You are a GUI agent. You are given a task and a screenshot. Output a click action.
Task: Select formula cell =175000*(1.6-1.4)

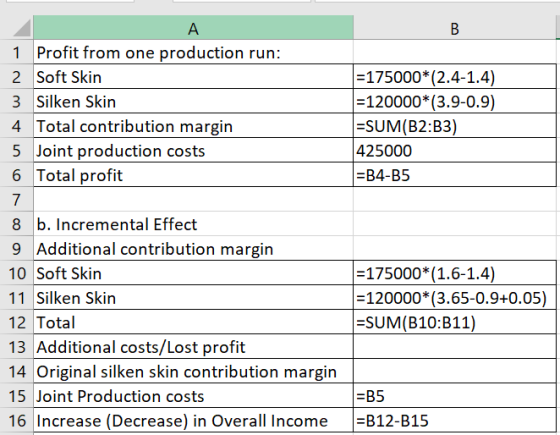[x=455, y=273]
